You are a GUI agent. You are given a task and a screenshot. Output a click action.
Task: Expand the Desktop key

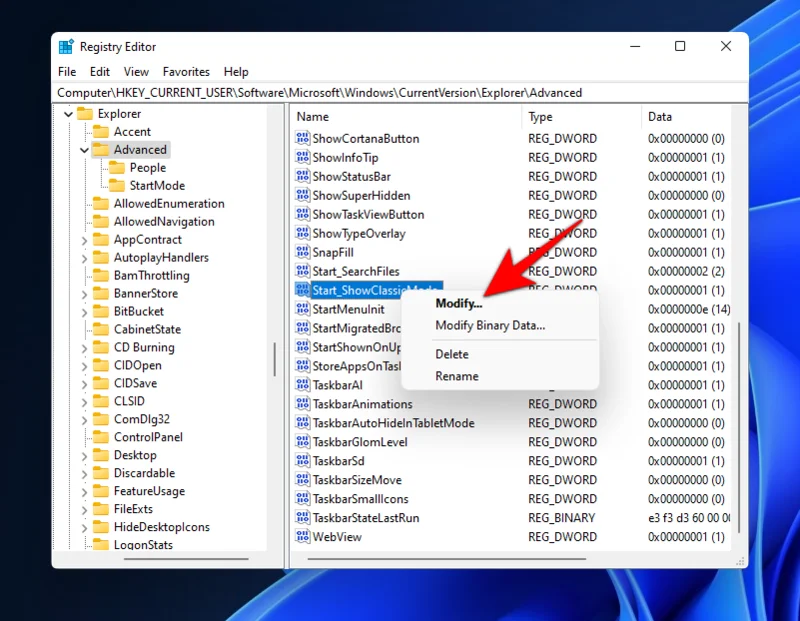tap(86, 455)
